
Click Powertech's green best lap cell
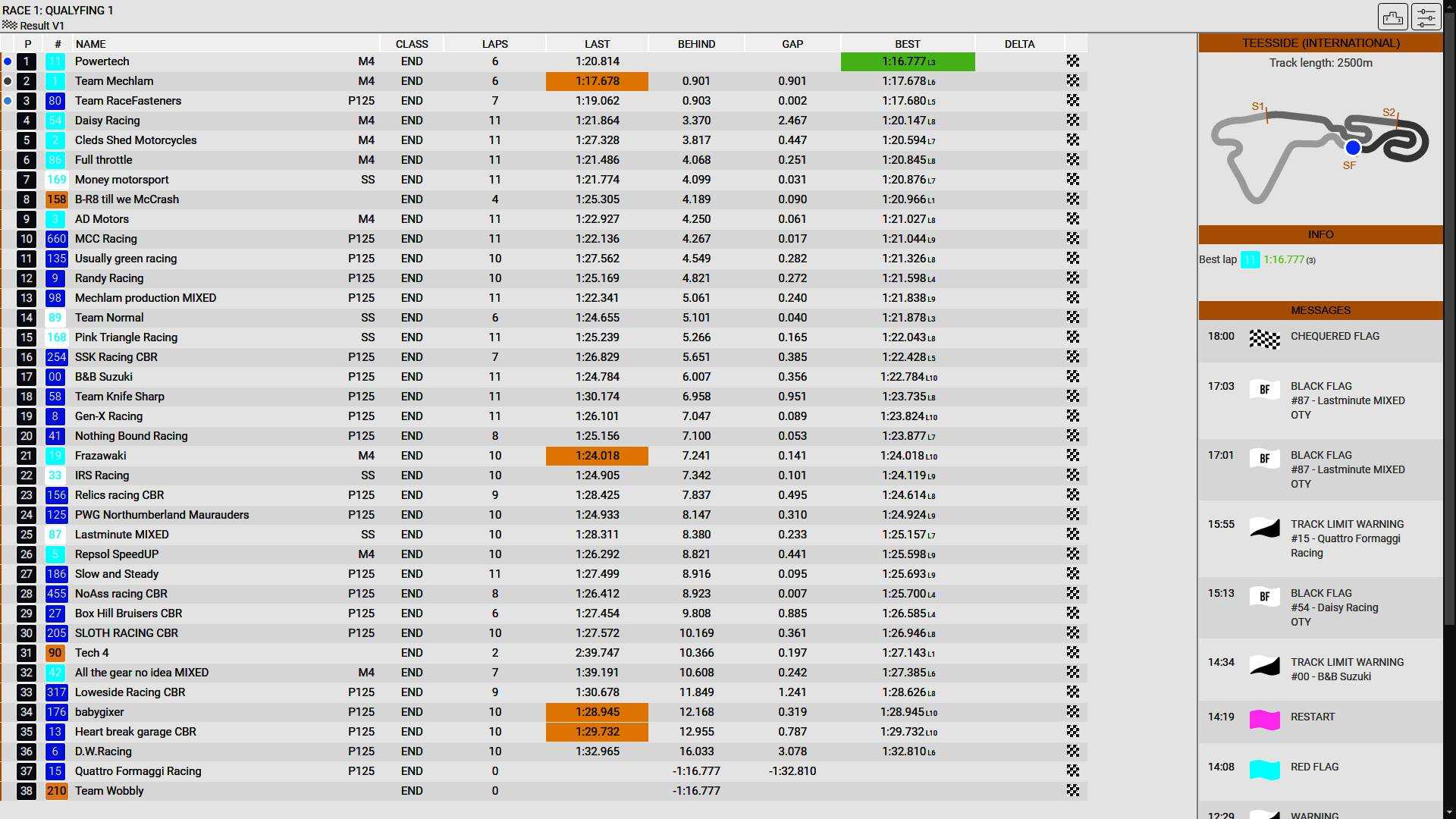[907, 61]
